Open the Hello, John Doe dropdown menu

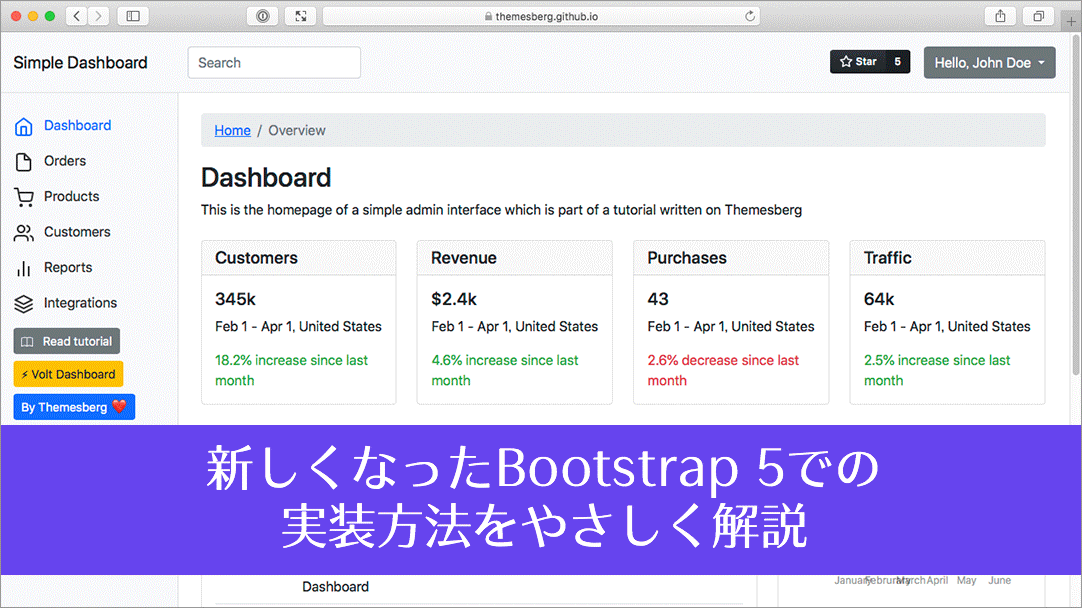pos(989,62)
